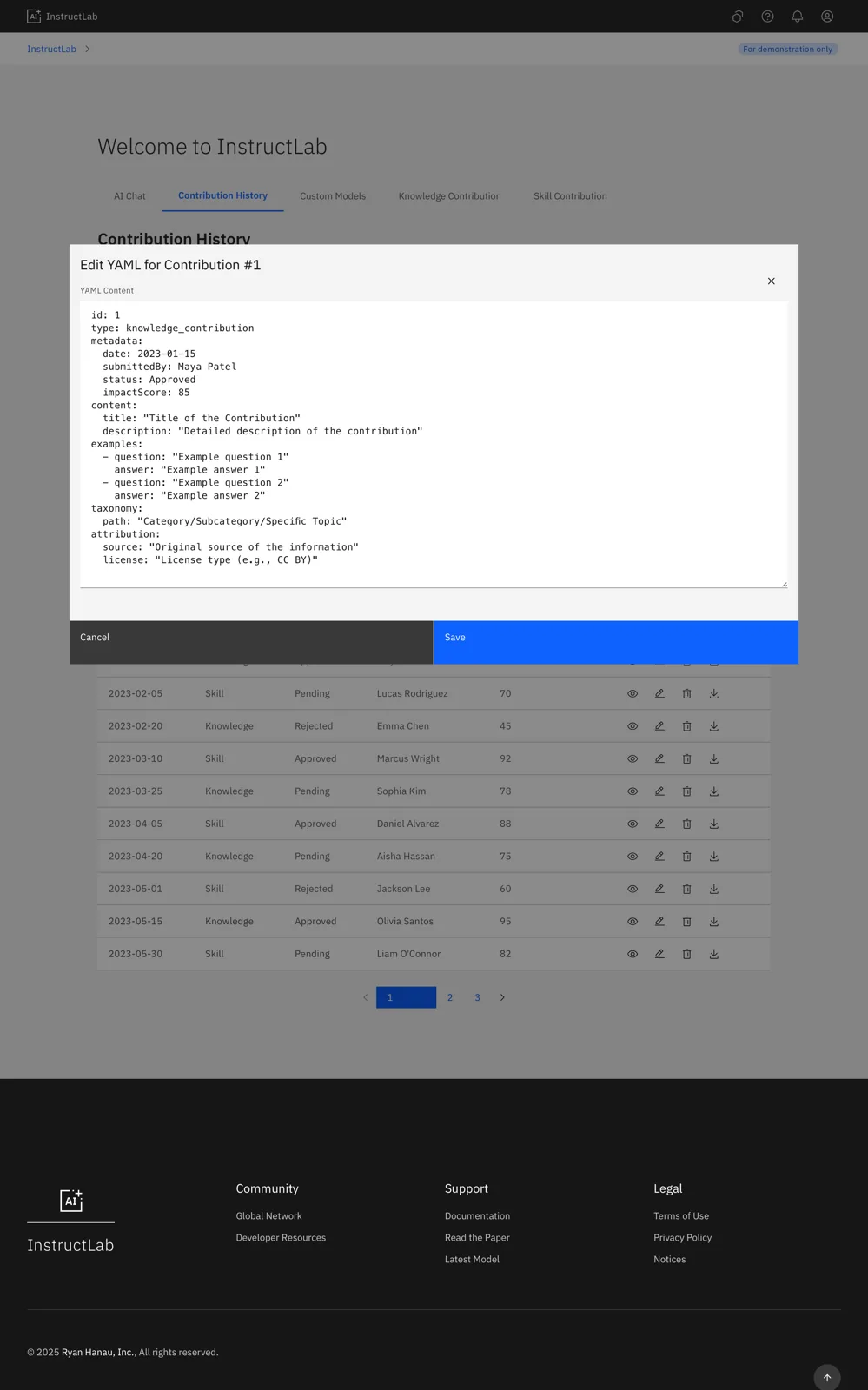
Task: Switch to the AI Chat tab
Action: click(129, 196)
